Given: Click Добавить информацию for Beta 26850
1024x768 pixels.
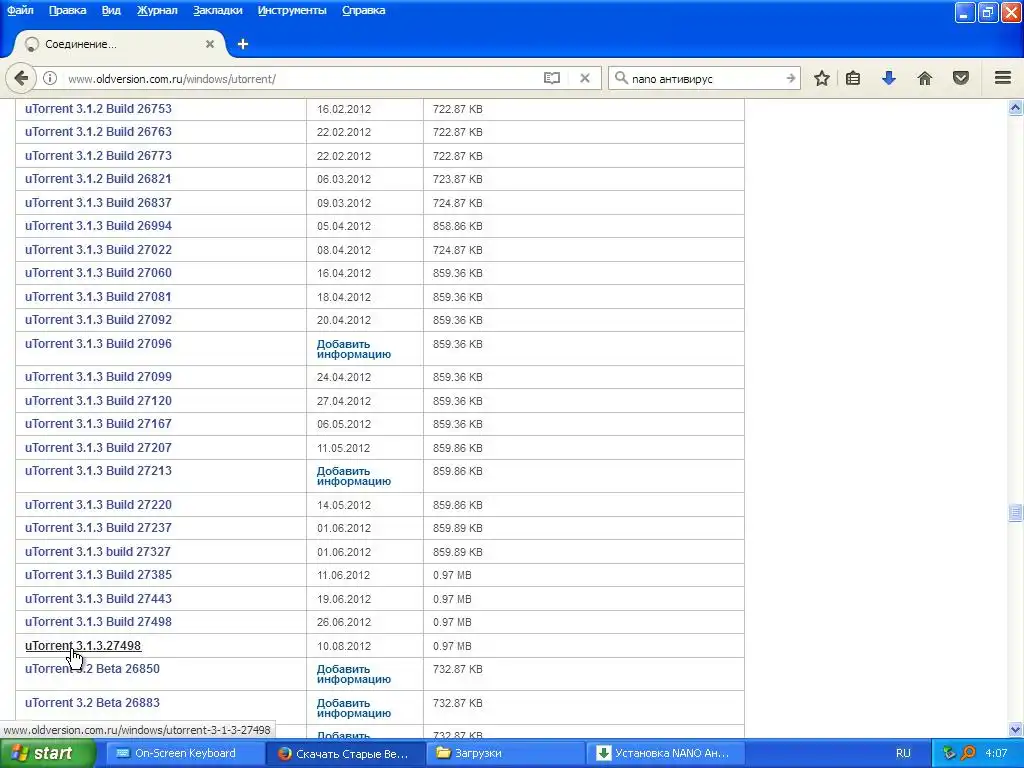Looking at the screenshot, I should 353,674.
